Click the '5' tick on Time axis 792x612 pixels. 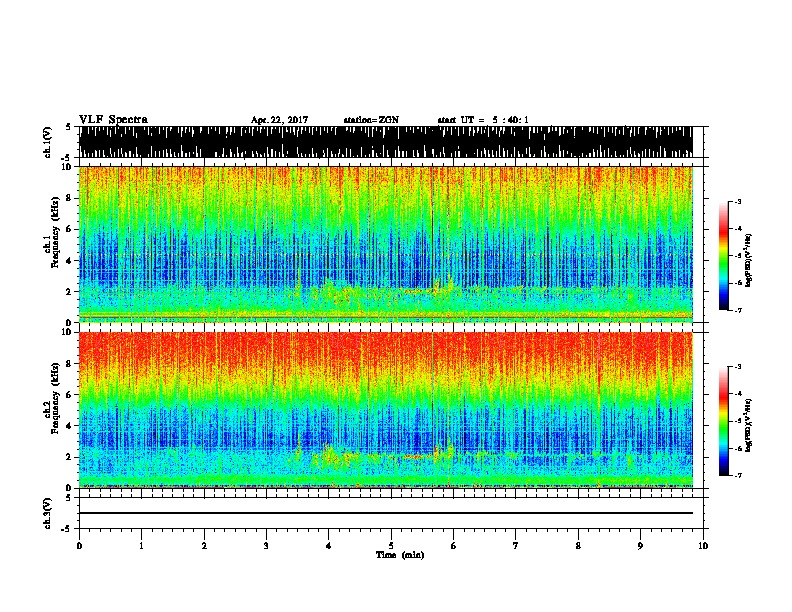tap(391, 546)
